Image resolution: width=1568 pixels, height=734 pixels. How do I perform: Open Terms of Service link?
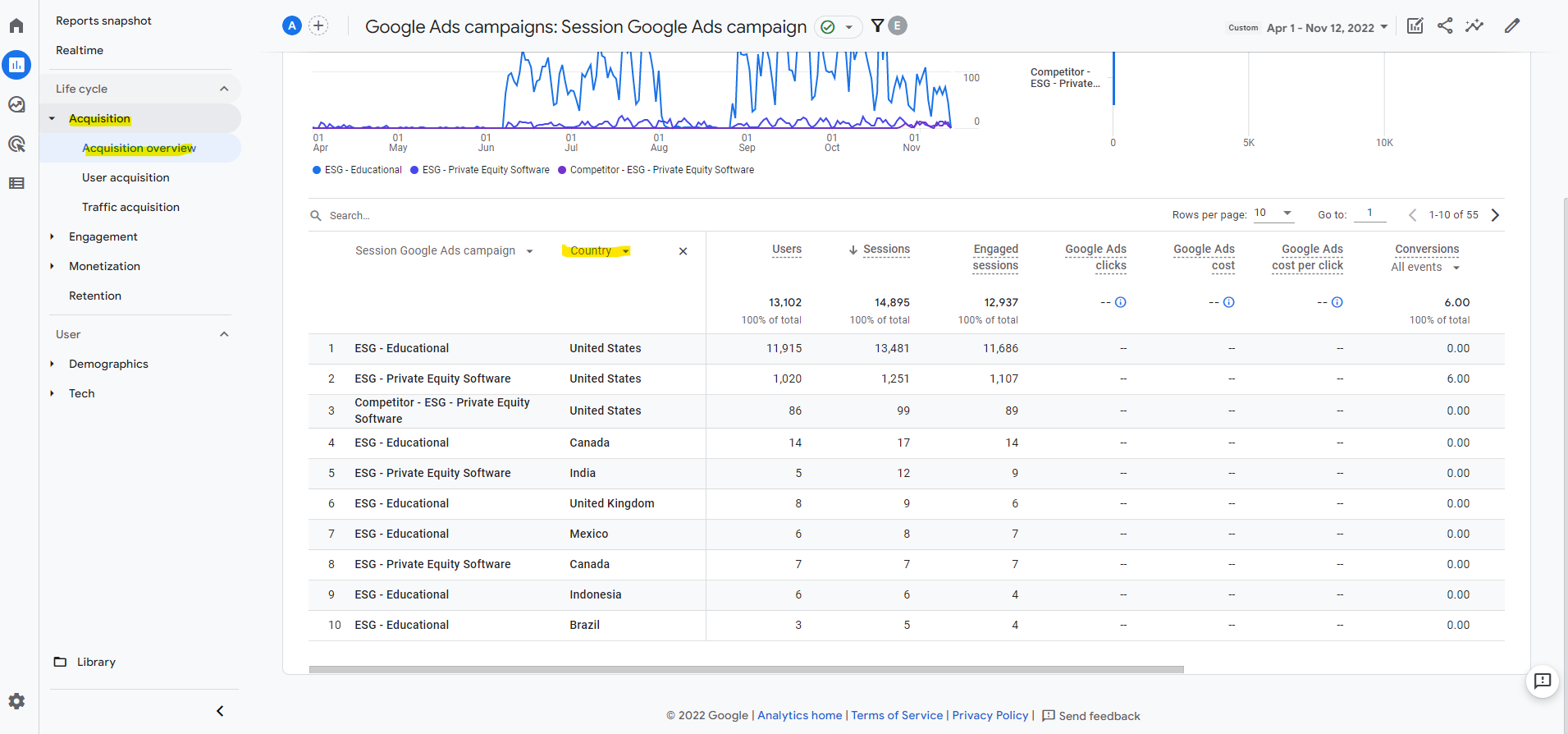pos(897,715)
